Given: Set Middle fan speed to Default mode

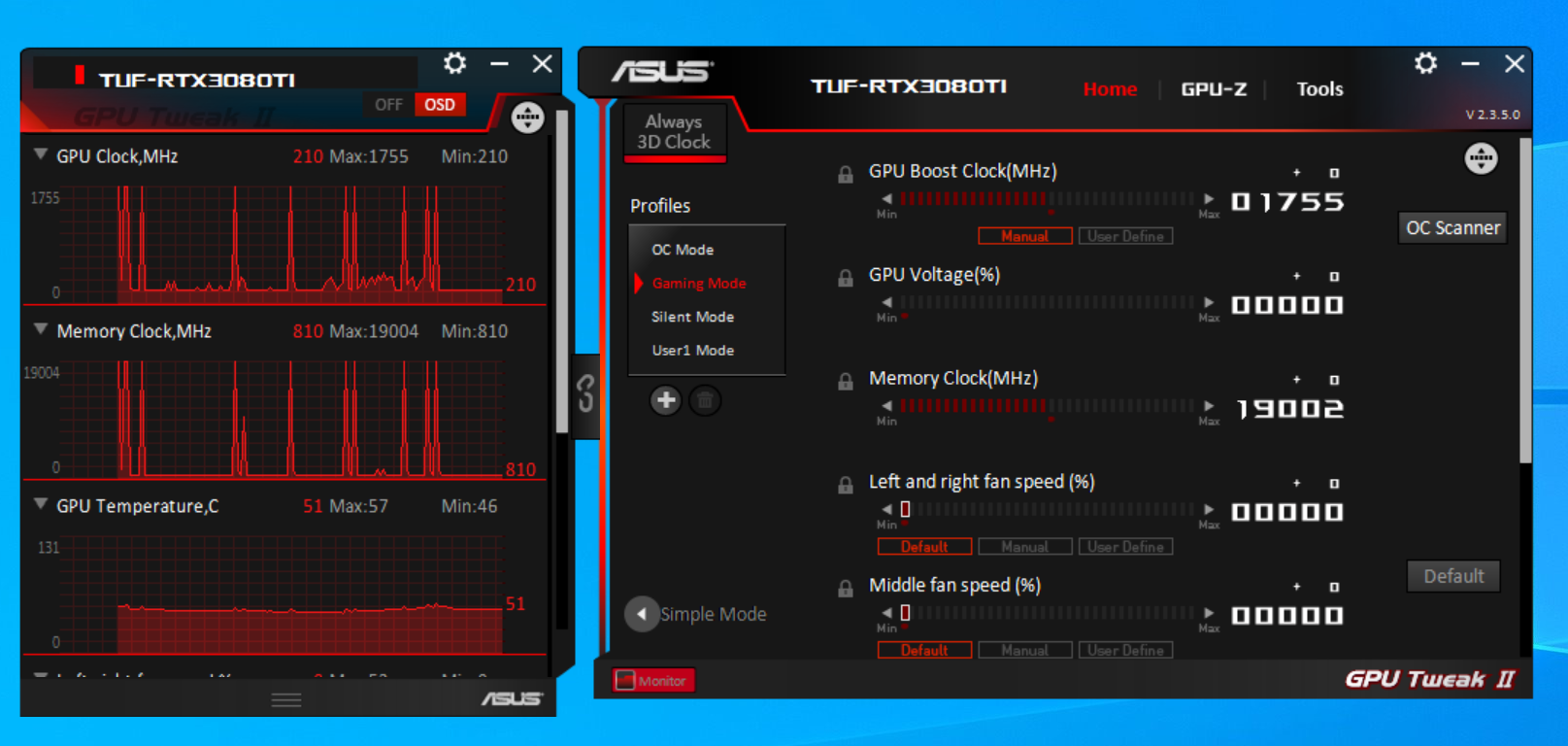Looking at the screenshot, I should pos(924,651).
